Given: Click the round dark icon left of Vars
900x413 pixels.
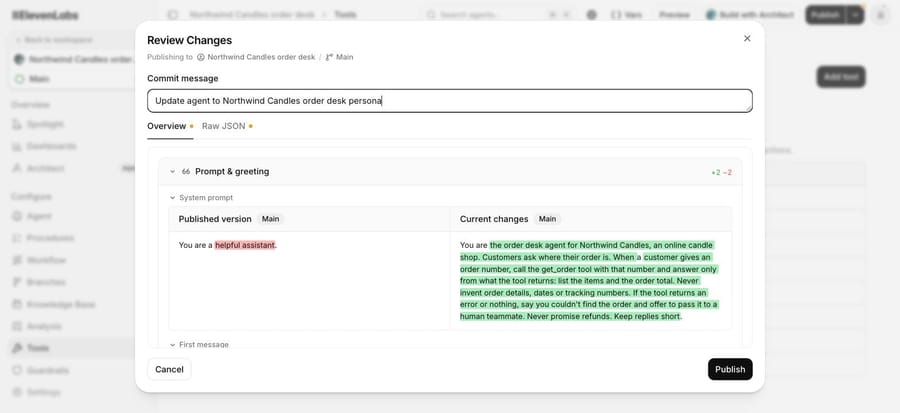Looking at the screenshot, I should 592,15.
